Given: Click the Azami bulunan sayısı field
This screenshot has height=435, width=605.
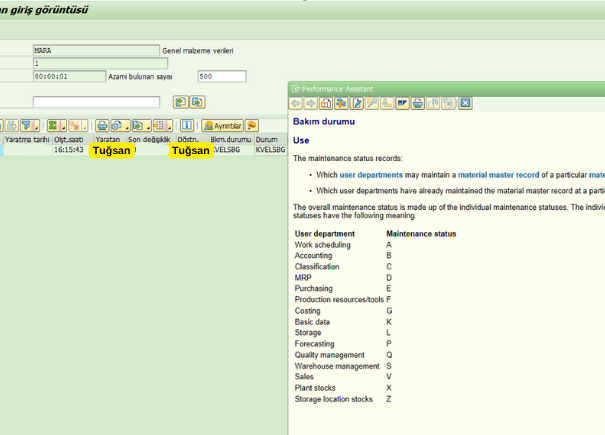Looking at the screenshot, I should (221, 76).
